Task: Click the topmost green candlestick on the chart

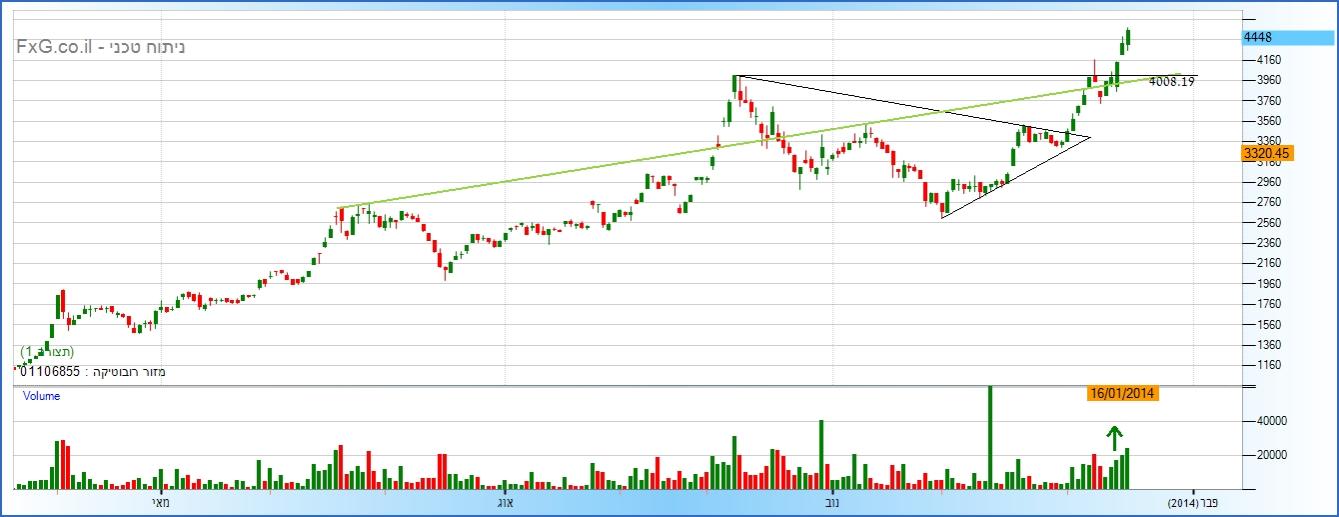Action: click(x=1128, y=37)
